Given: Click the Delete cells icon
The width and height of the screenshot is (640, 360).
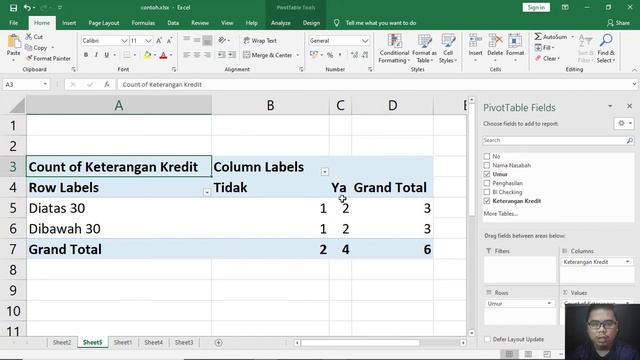Looking at the screenshot, I should tap(495, 41).
